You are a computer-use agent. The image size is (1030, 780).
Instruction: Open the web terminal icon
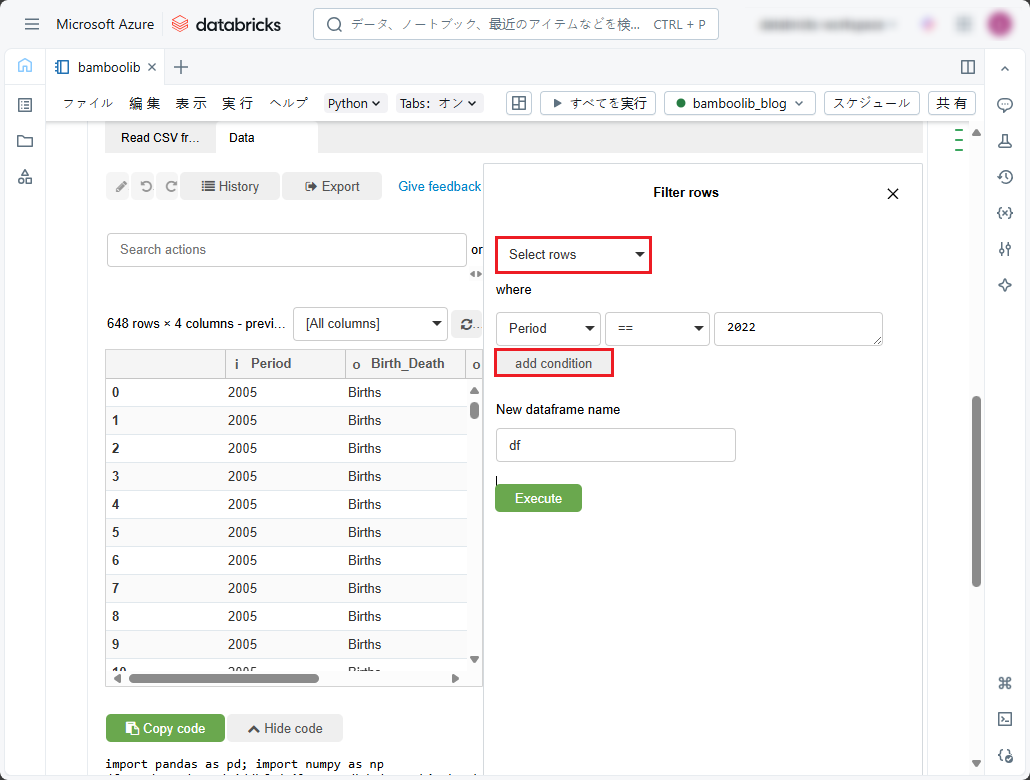point(1005,719)
